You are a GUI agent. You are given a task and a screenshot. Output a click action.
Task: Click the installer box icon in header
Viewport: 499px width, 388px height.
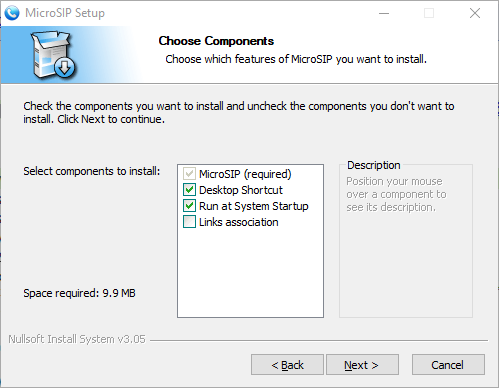(x=53, y=55)
